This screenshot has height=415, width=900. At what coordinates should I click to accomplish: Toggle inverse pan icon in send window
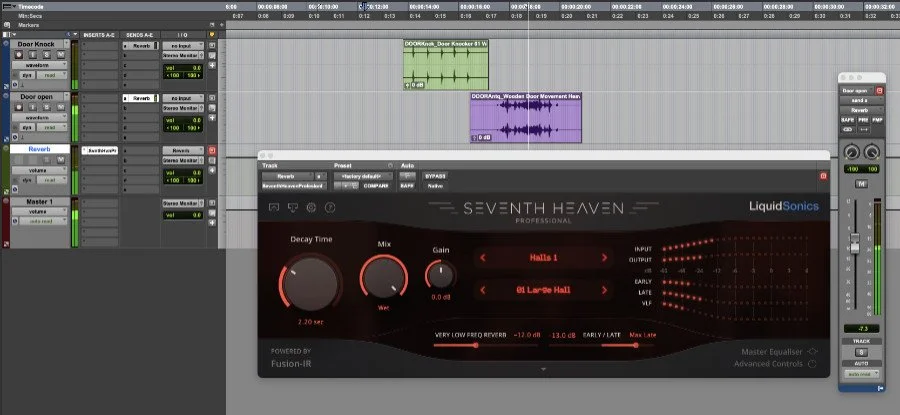point(862,130)
